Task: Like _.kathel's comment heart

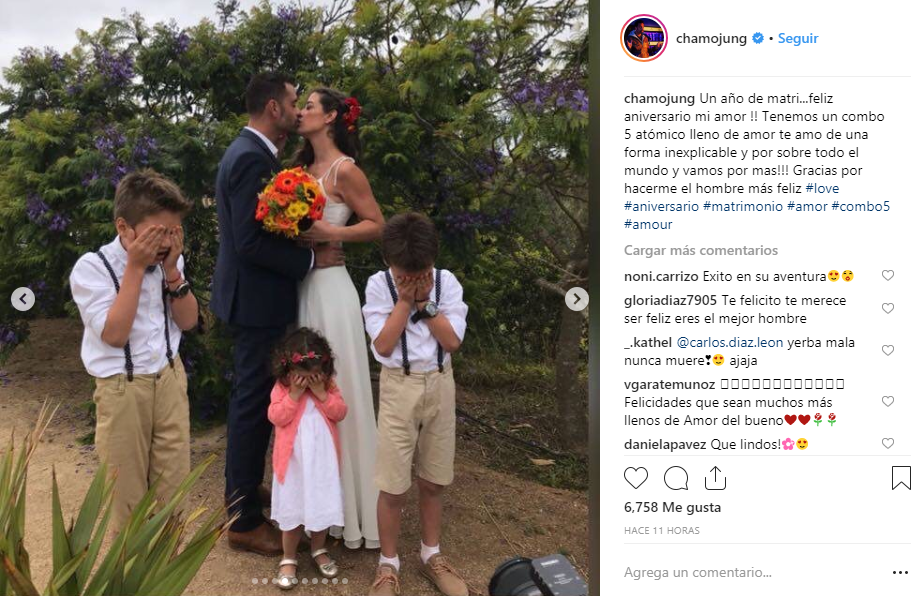Action: pyautogui.click(x=888, y=350)
